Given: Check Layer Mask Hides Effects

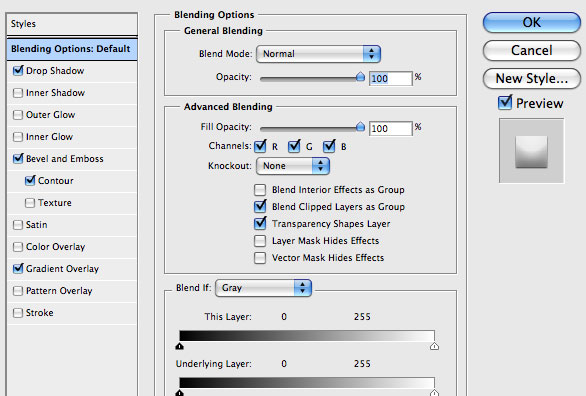Looking at the screenshot, I should click(x=260, y=241).
